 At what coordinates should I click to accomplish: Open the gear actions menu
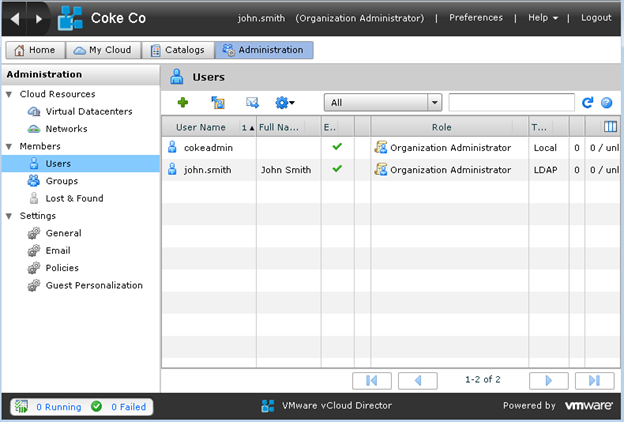pyautogui.click(x=285, y=102)
